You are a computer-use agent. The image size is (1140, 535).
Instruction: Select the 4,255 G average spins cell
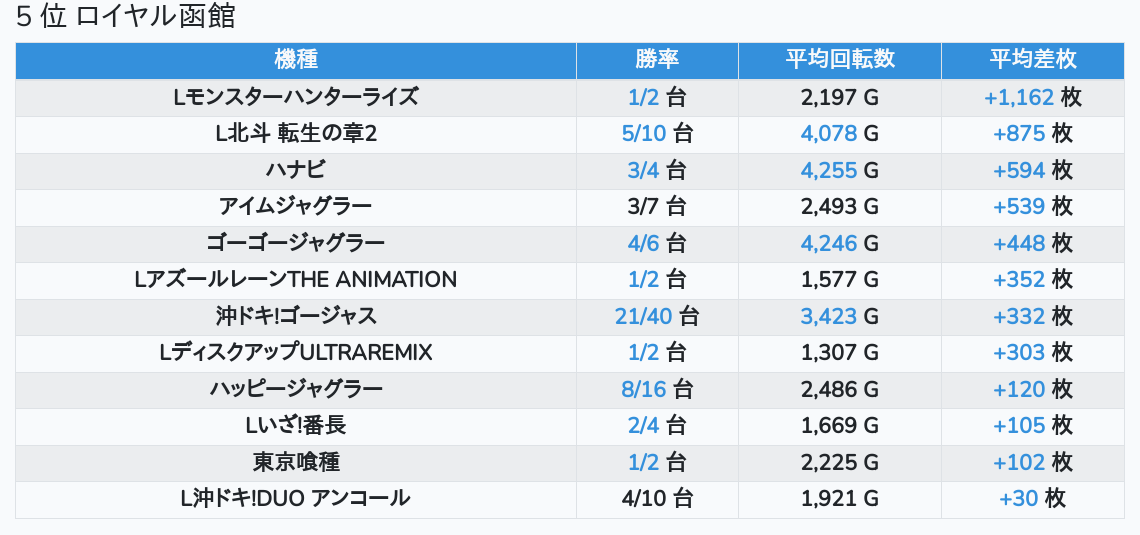click(839, 170)
